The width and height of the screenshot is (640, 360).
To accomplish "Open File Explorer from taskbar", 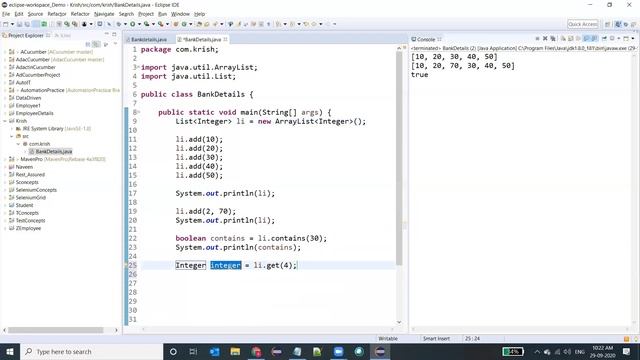I will [x=235, y=351].
